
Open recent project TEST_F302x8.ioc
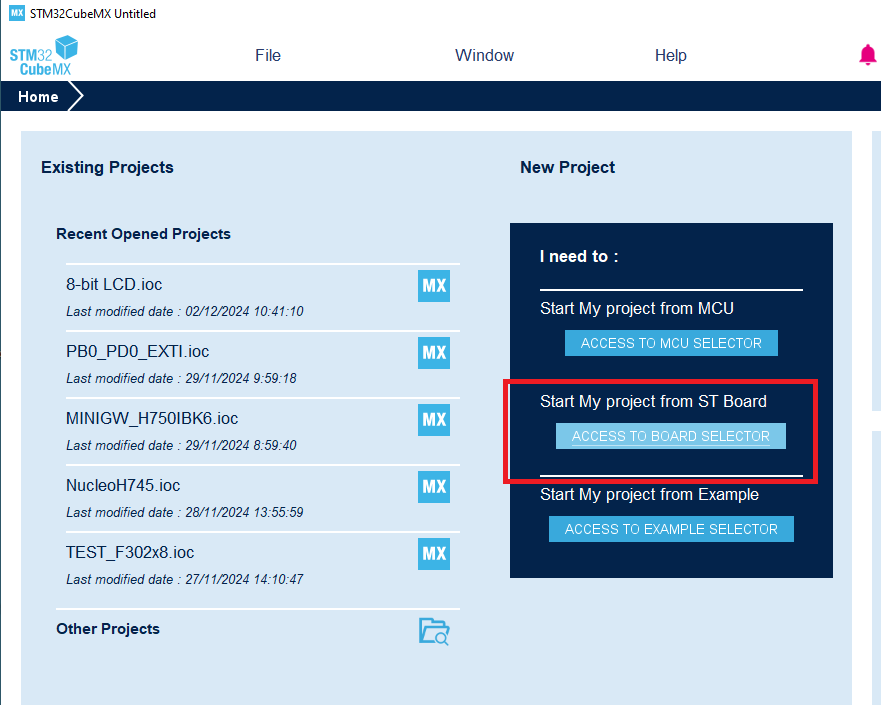pyautogui.click(x=130, y=552)
